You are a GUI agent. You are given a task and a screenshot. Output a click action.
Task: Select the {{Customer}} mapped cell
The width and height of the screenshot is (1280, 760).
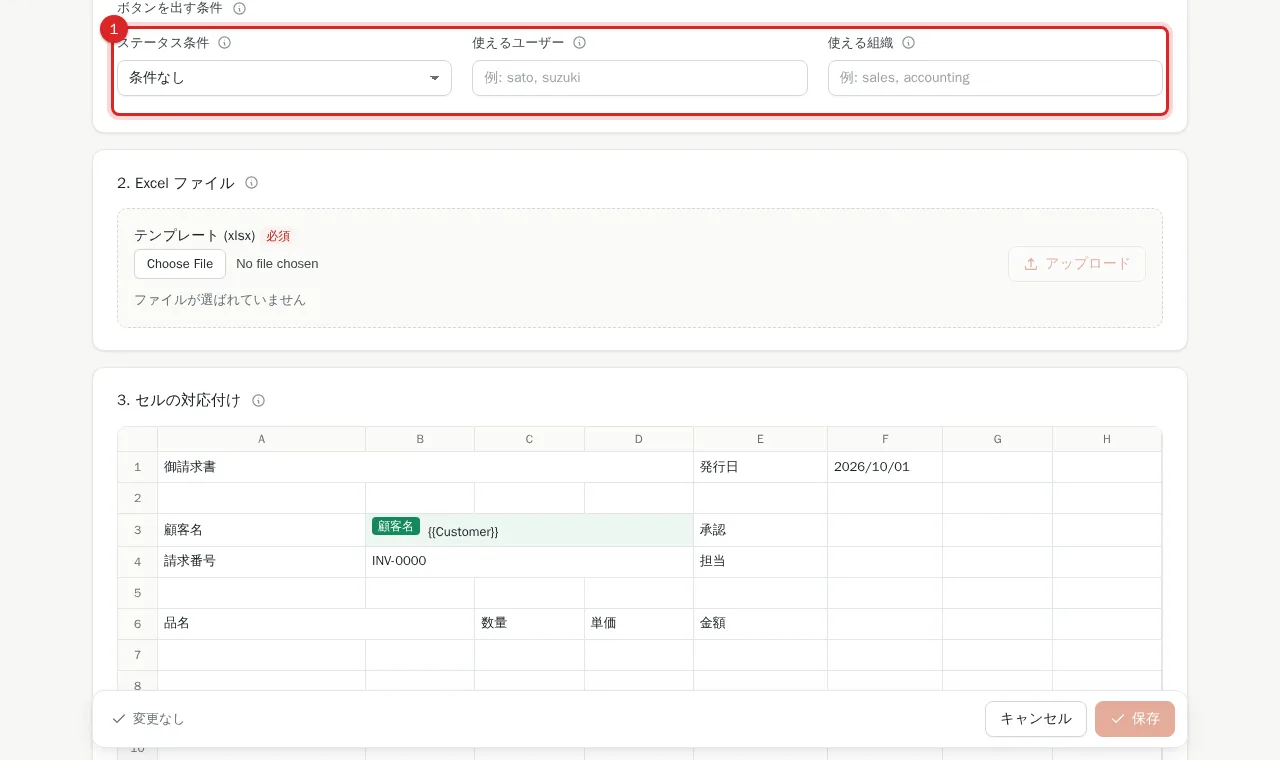point(530,530)
